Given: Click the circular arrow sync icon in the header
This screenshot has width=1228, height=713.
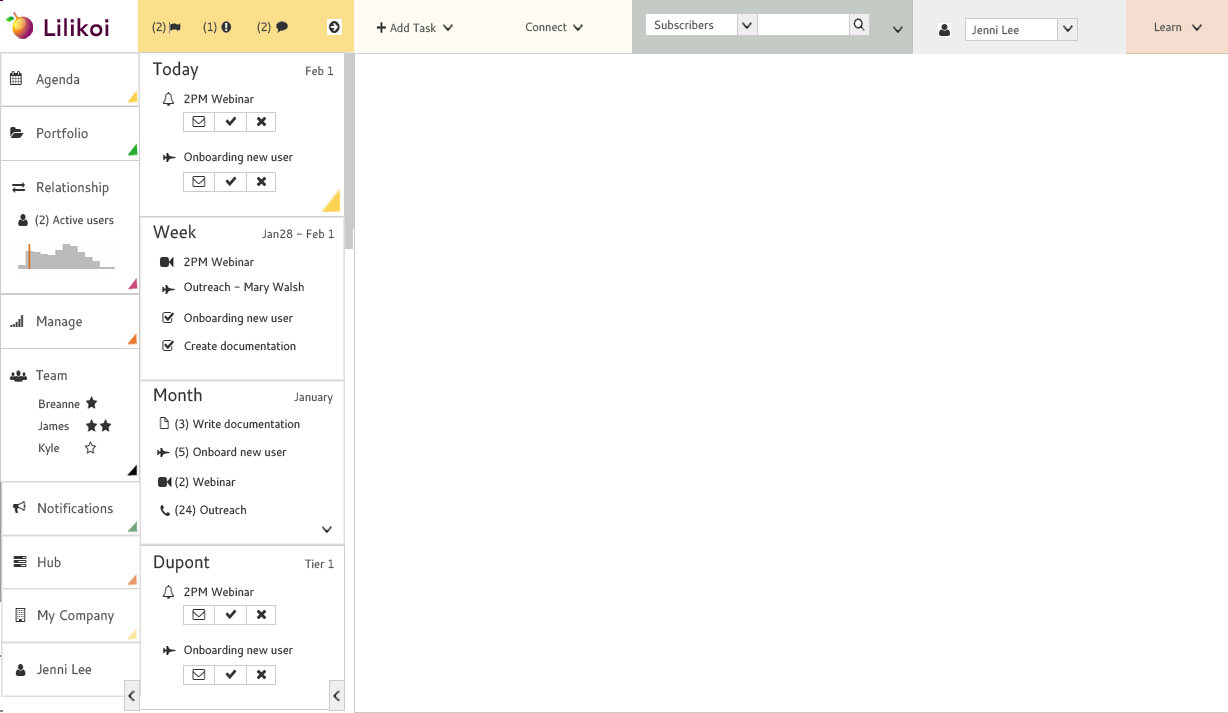Looking at the screenshot, I should click(x=333, y=27).
